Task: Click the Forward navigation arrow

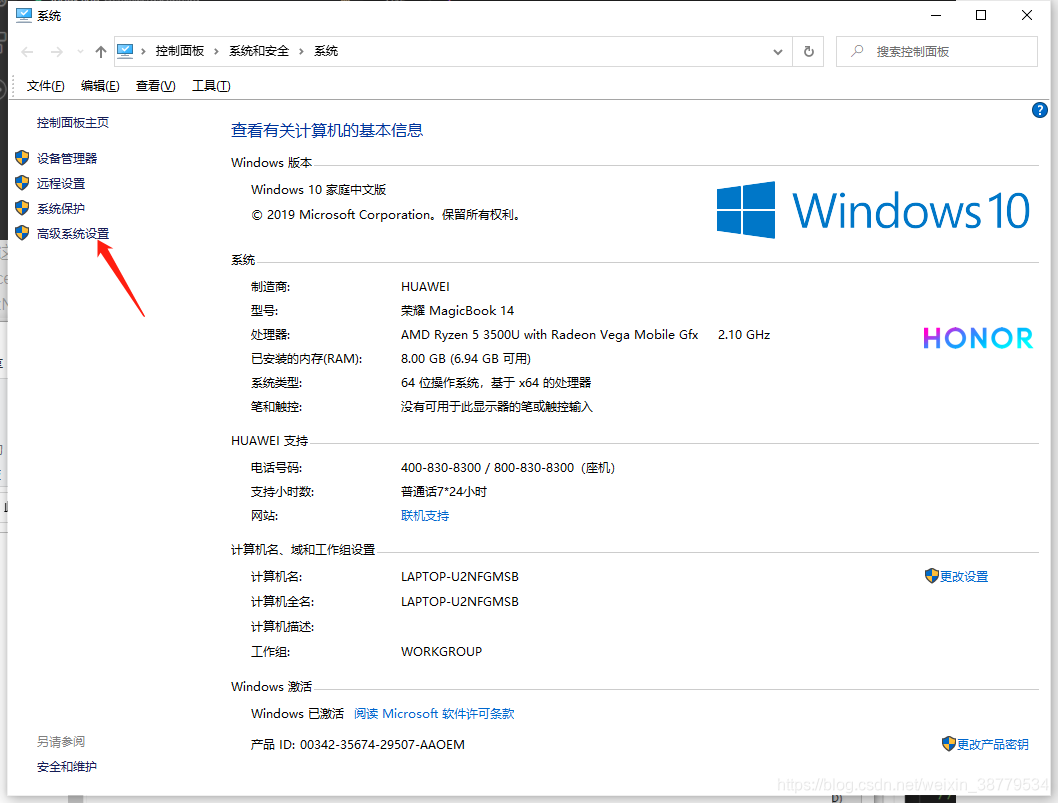Action: pyautogui.click(x=57, y=52)
